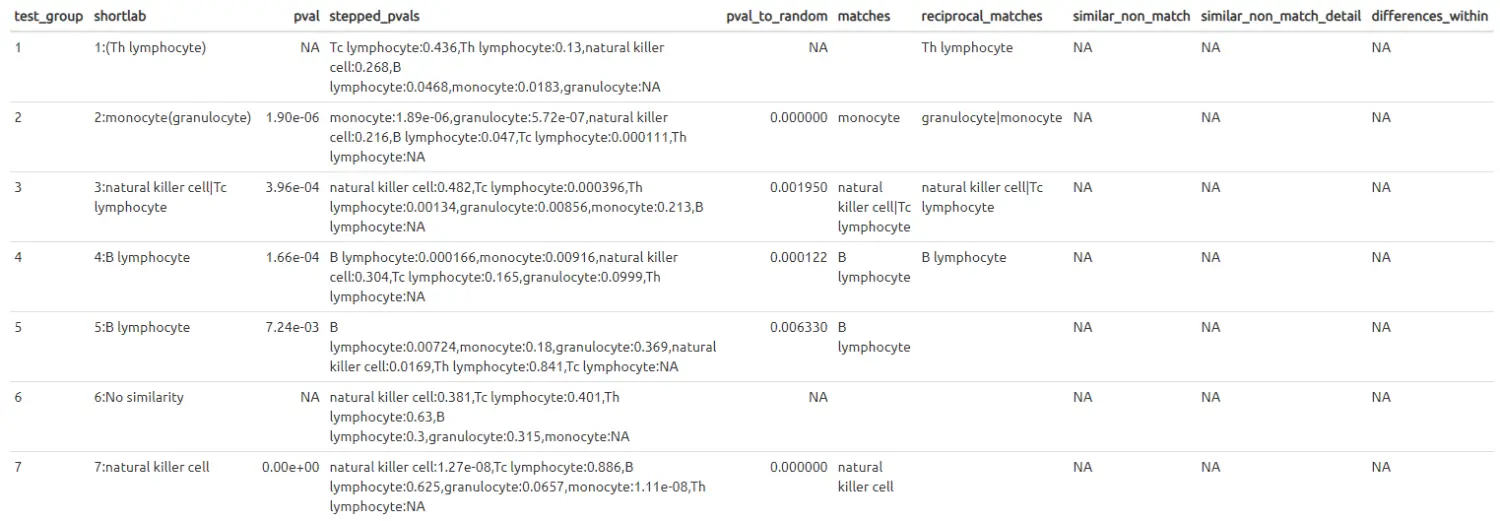1500x521 pixels.
Task: Select the '7:natural killer cell' shortlab cell
Action: (152, 467)
